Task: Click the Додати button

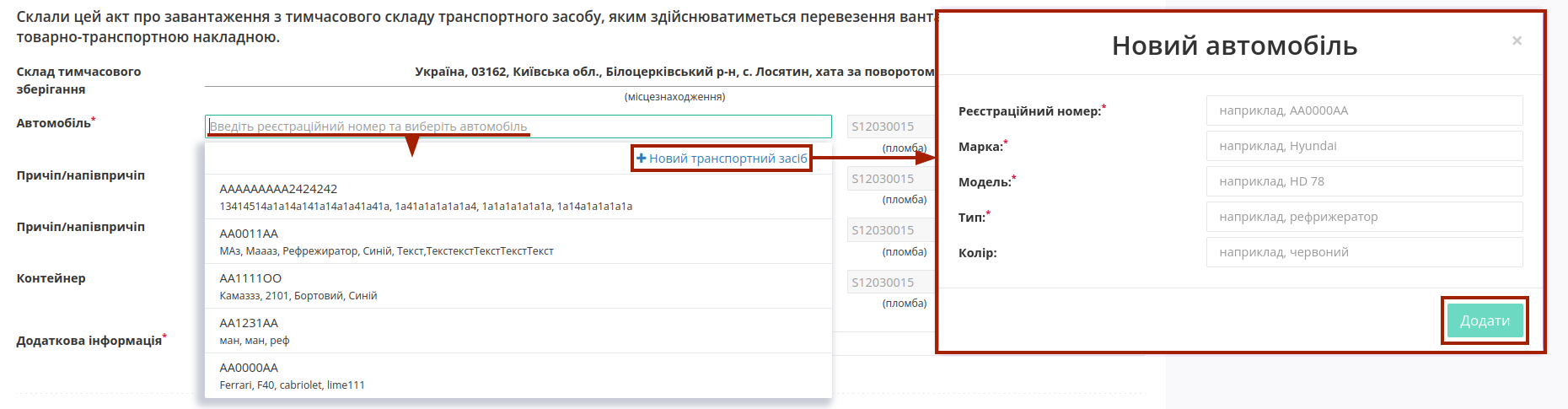Action: [1485, 320]
